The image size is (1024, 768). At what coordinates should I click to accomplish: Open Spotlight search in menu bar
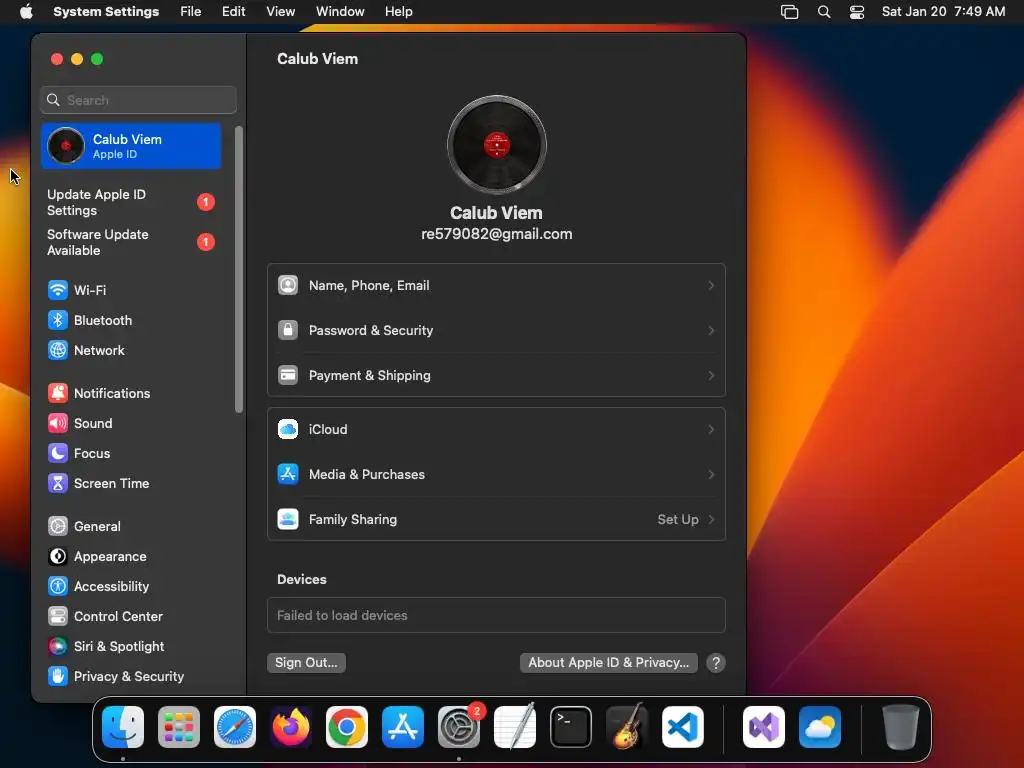click(824, 12)
